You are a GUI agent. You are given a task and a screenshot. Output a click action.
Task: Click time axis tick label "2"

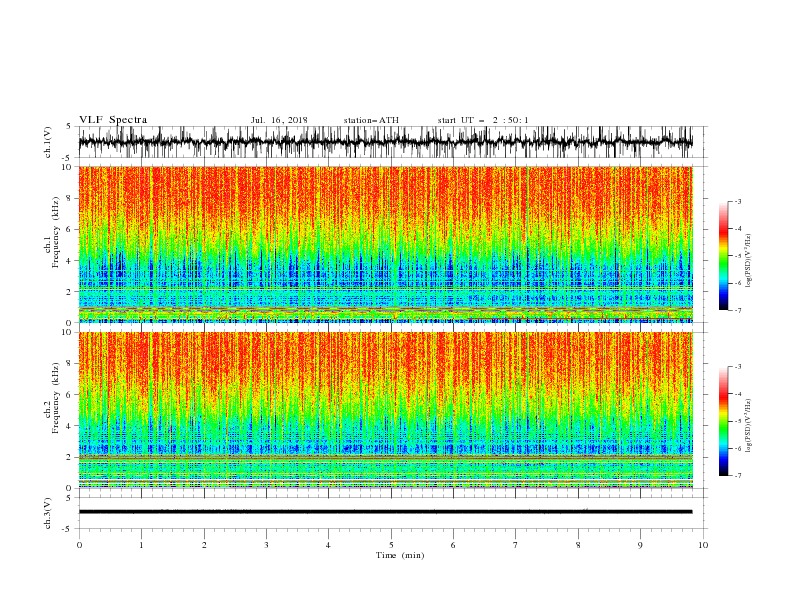tap(204, 545)
